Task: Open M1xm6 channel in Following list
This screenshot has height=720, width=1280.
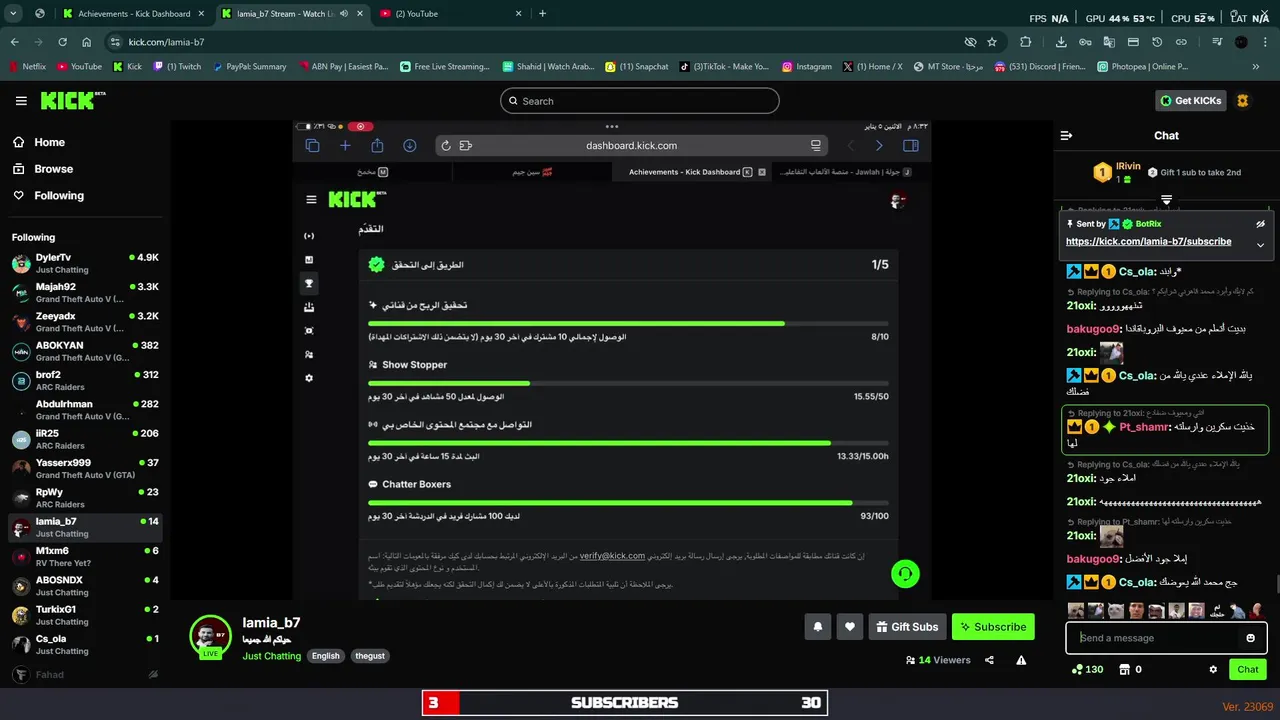Action: click(x=84, y=557)
